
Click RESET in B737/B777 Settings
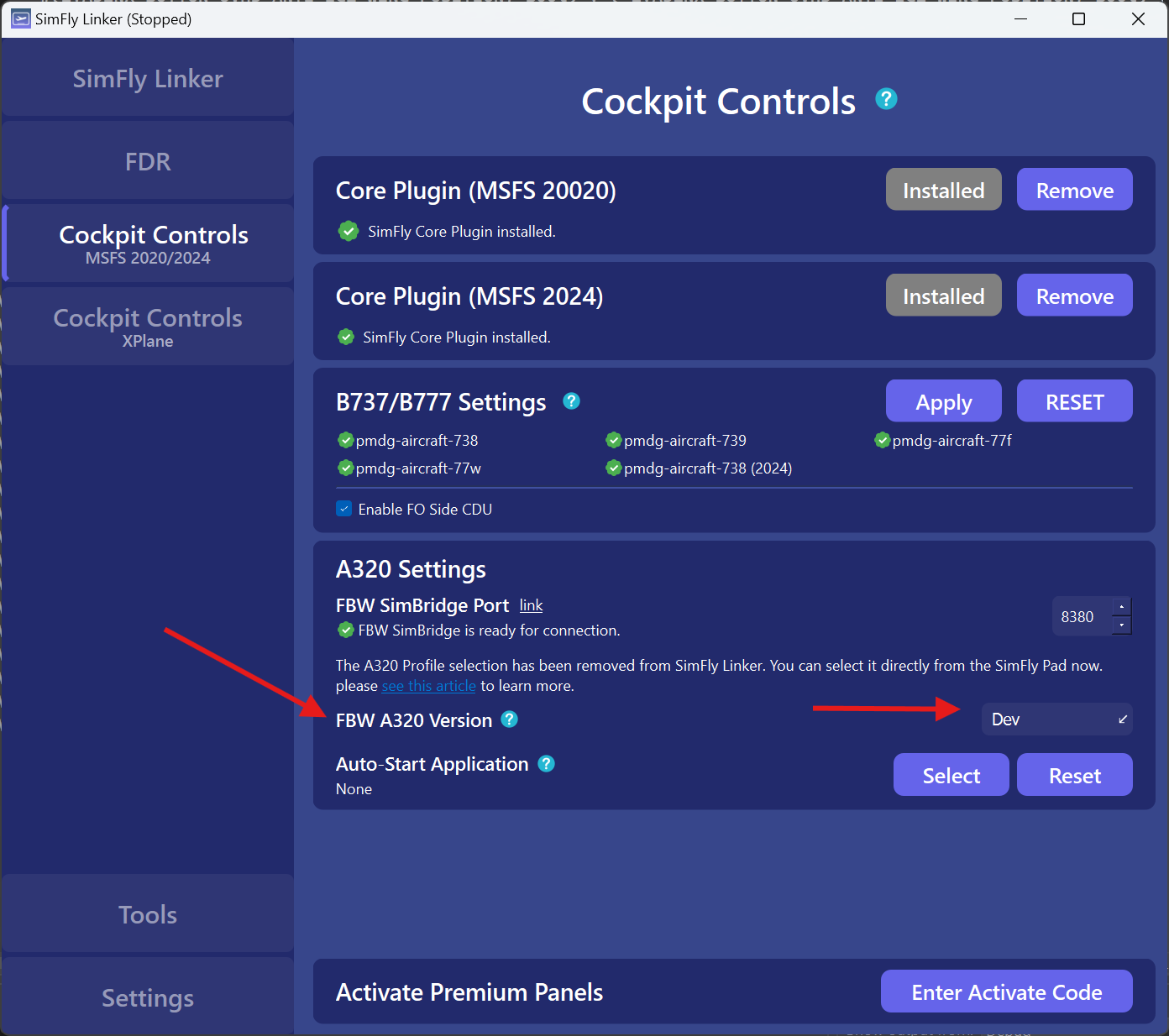(1075, 401)
